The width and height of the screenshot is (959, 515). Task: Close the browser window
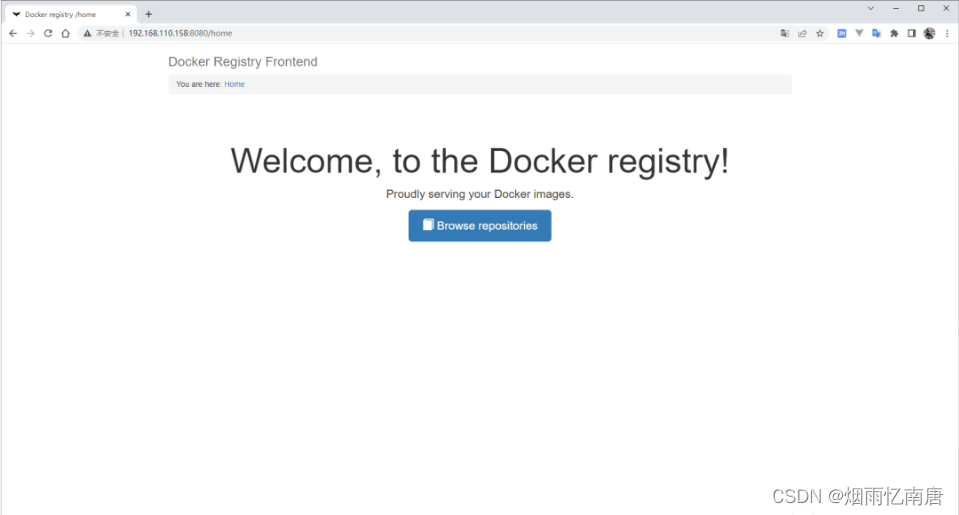[x=946, y=9]
